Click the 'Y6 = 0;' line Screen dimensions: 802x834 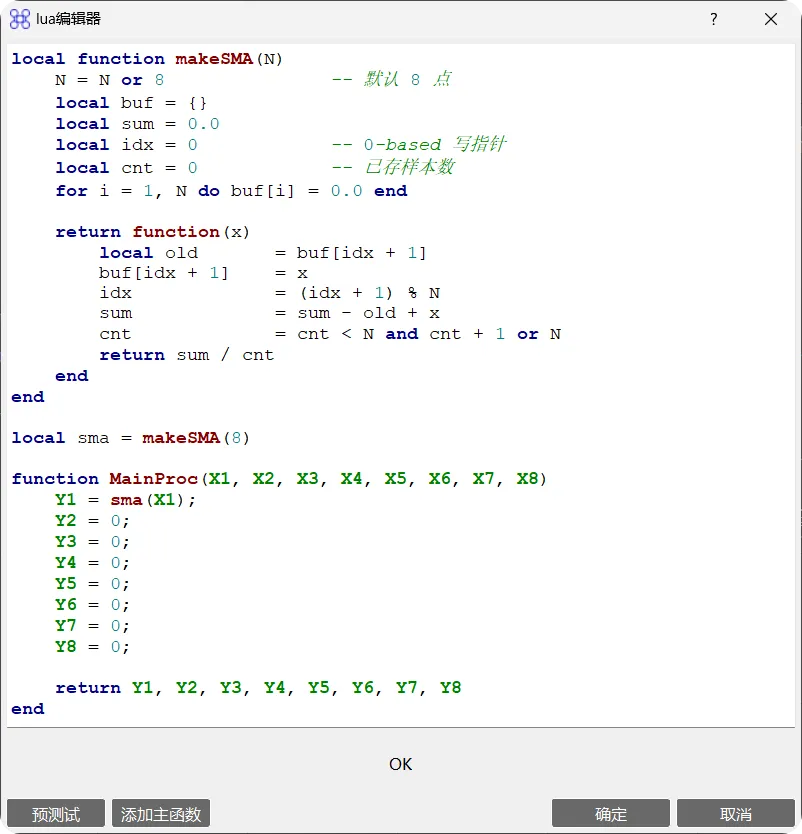(x=92, y=605)
